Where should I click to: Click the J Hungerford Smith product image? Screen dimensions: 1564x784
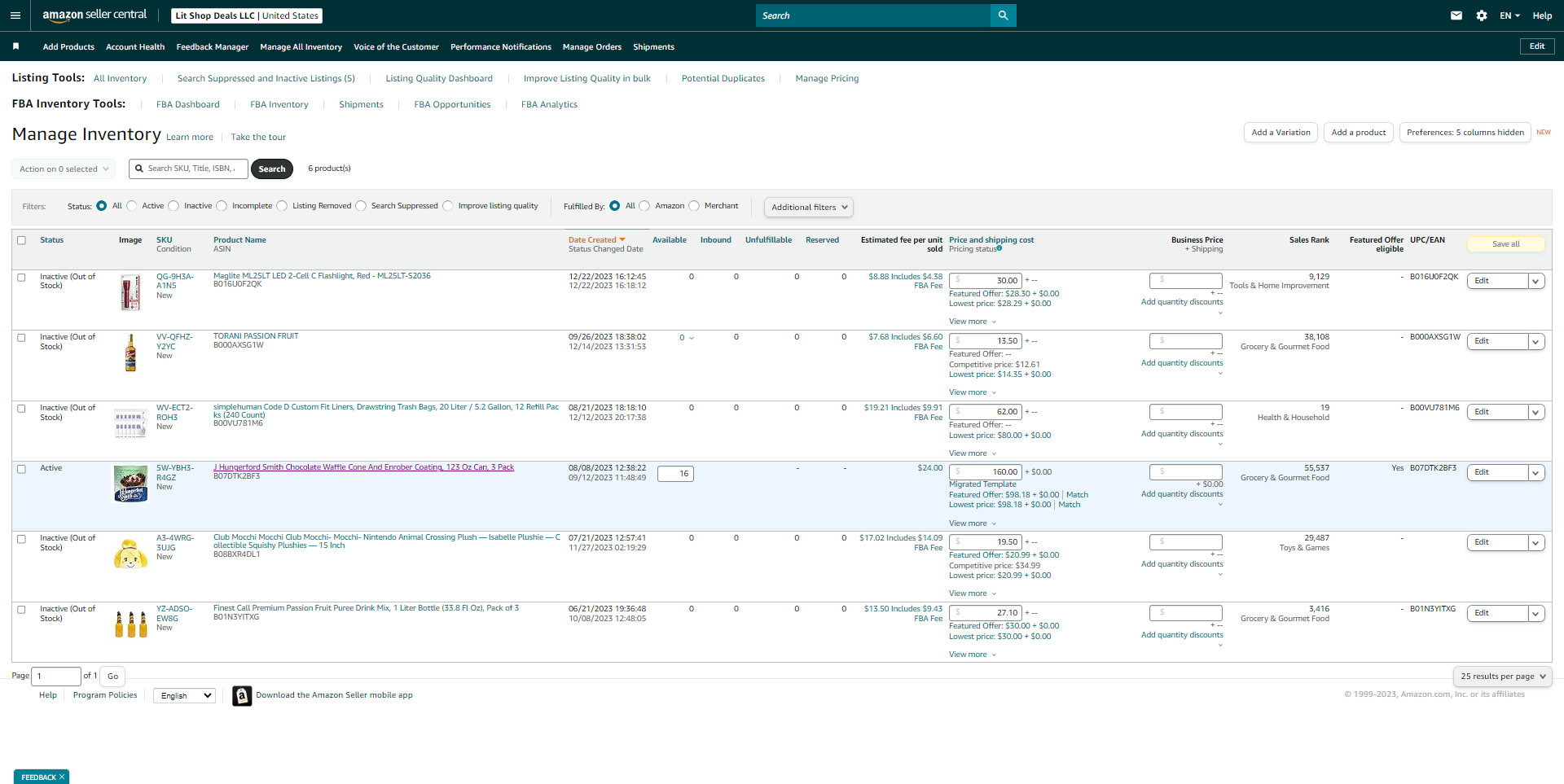[x=130, y=484]
